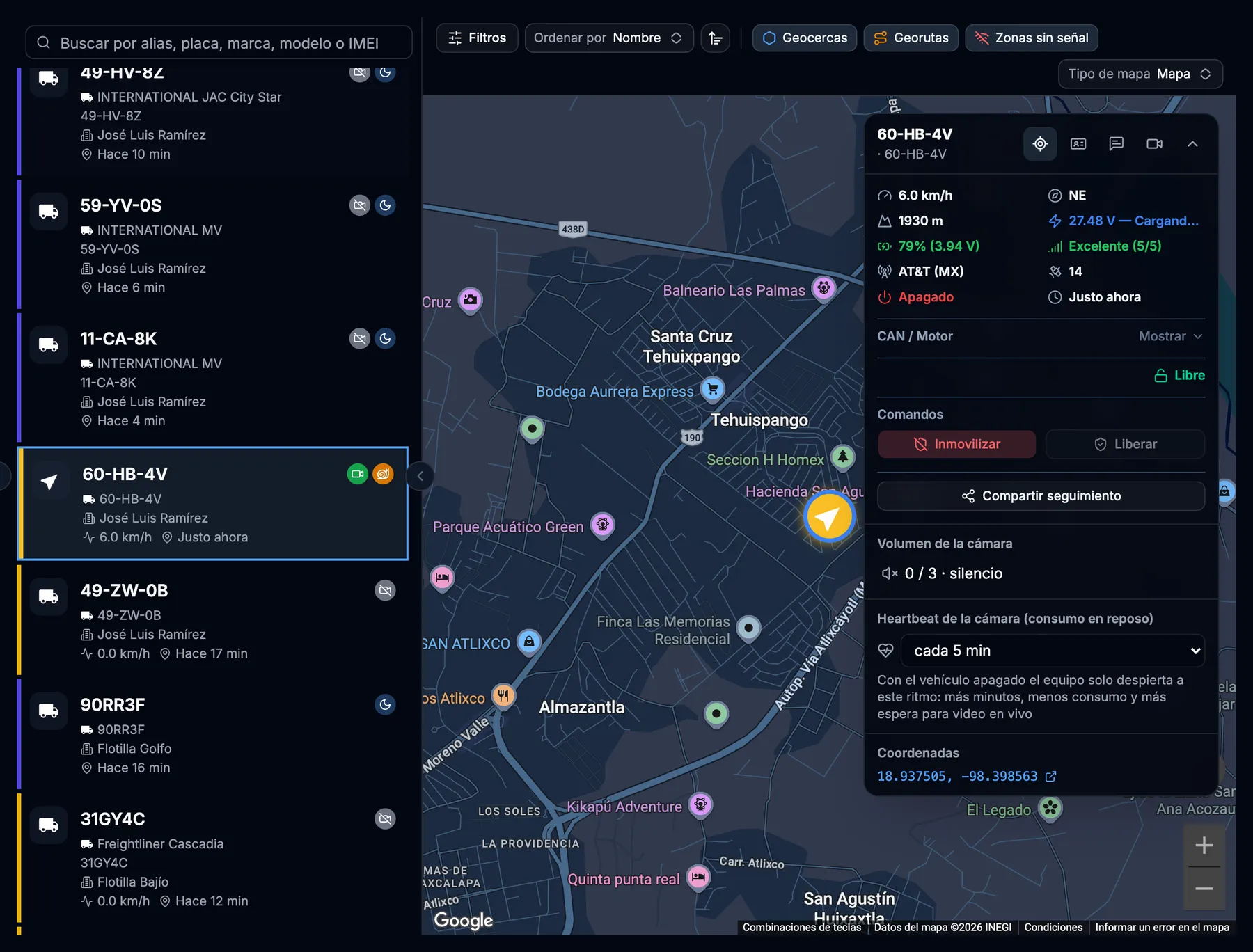Select vehicle 11-CA-8K in list
The height and width of the screenshot is (952, 1253).
[212, 378]
